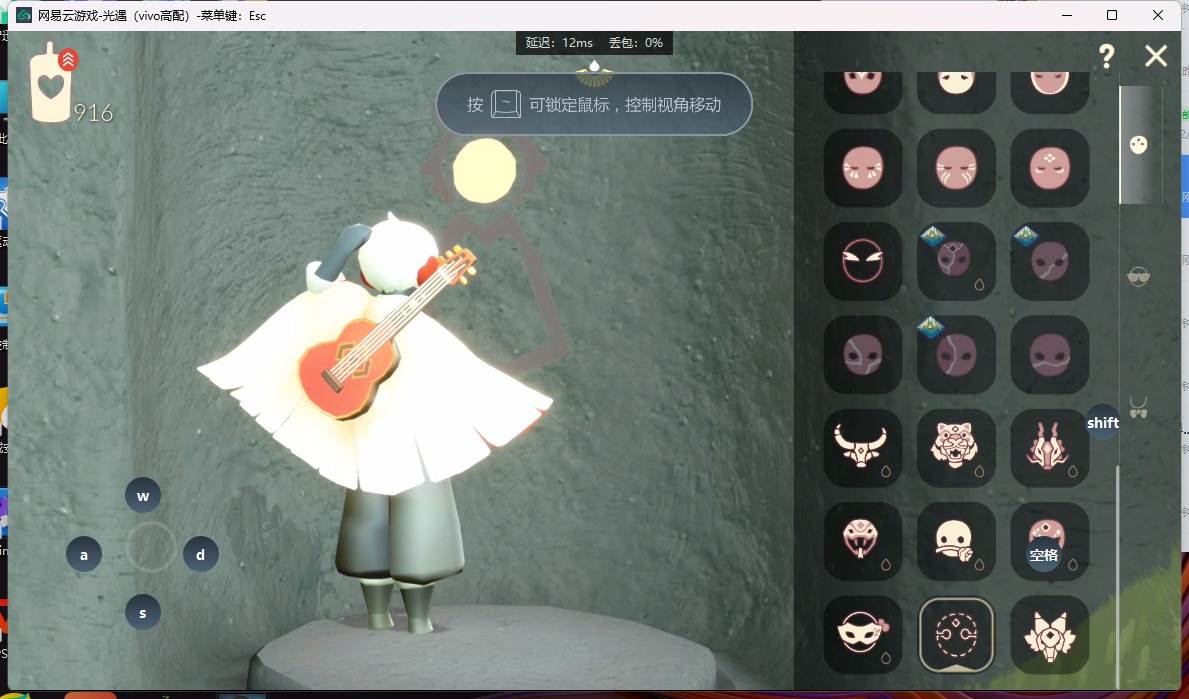Viewport: 1189px width, 699px height.
Task: Equip the roaring tiger mask
Action: coord(955,447)
